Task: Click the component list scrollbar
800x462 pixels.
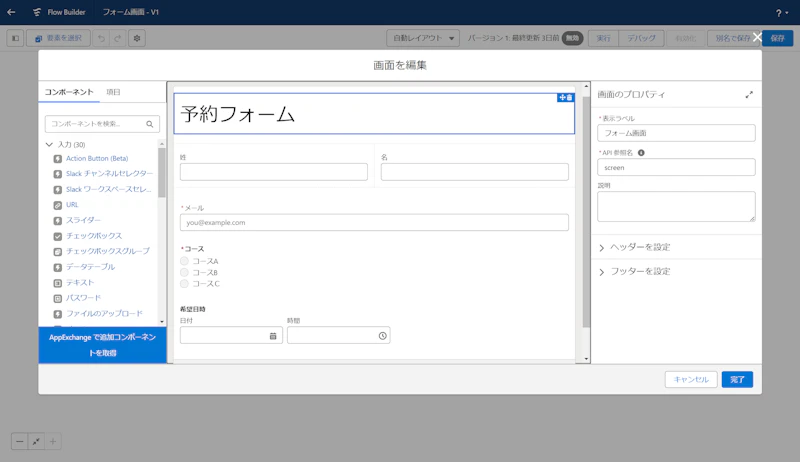Action: tap(162, 172)
